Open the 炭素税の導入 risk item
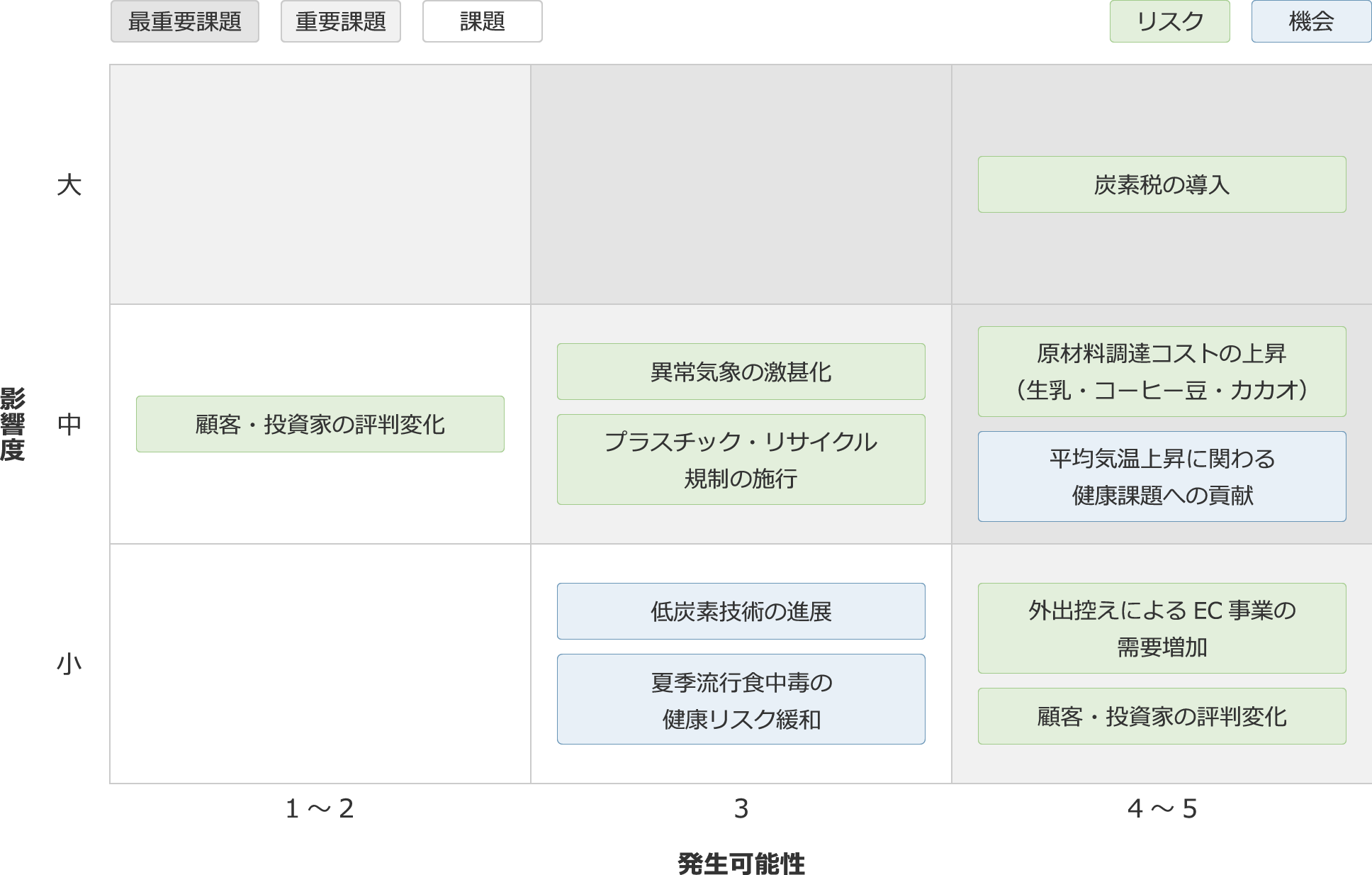 click(1162, 184)
